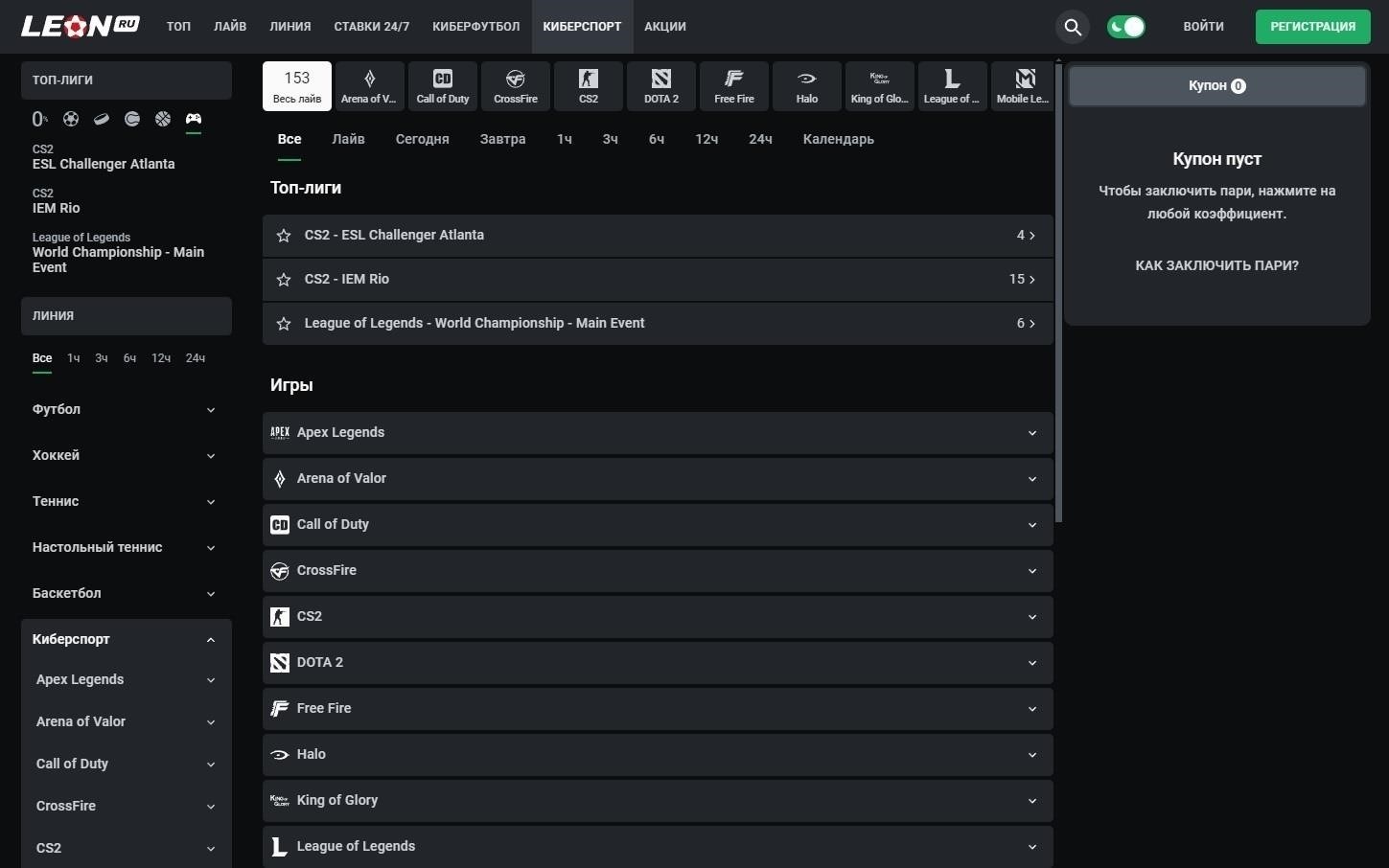Select the football icon in Top-leagues
Viewport: 1389px width, 868px height.
[71, 119]
